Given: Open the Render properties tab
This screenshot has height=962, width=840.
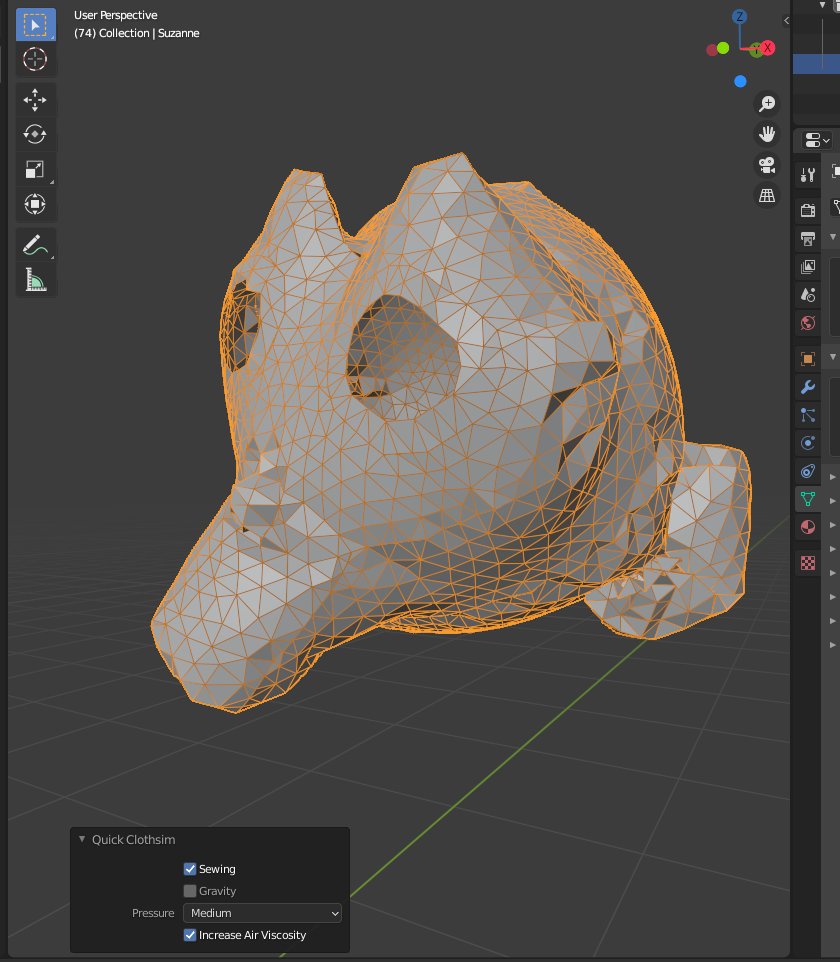Looking at the screenshot, I should coord(808,210).
